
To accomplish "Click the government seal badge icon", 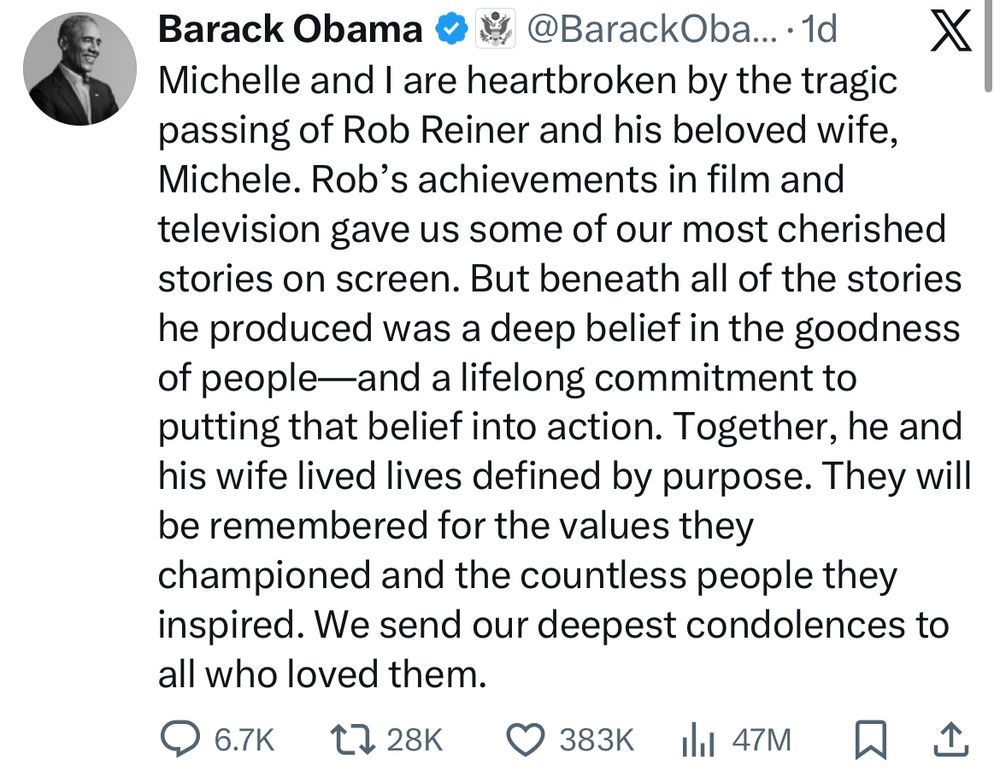I will [x=493, y=31].
